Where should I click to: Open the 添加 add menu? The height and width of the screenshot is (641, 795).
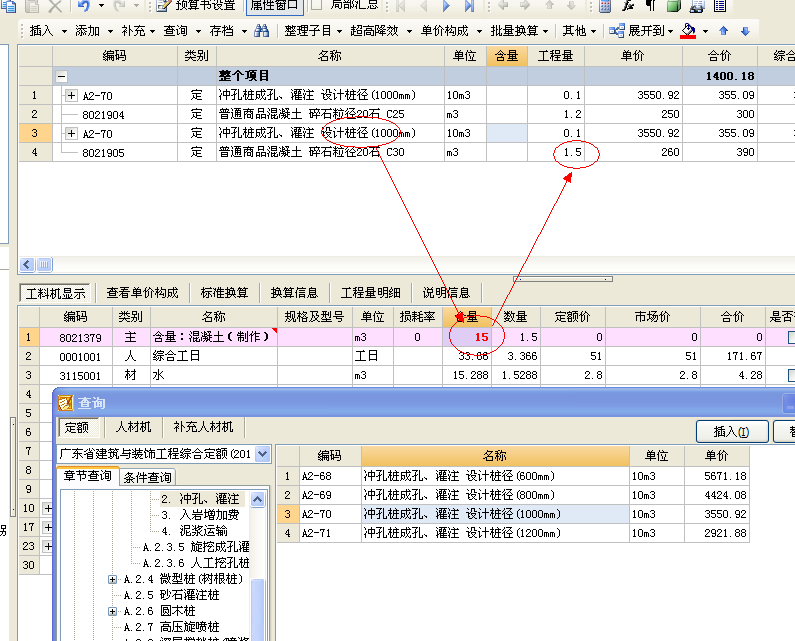click(x=94, y=31)
